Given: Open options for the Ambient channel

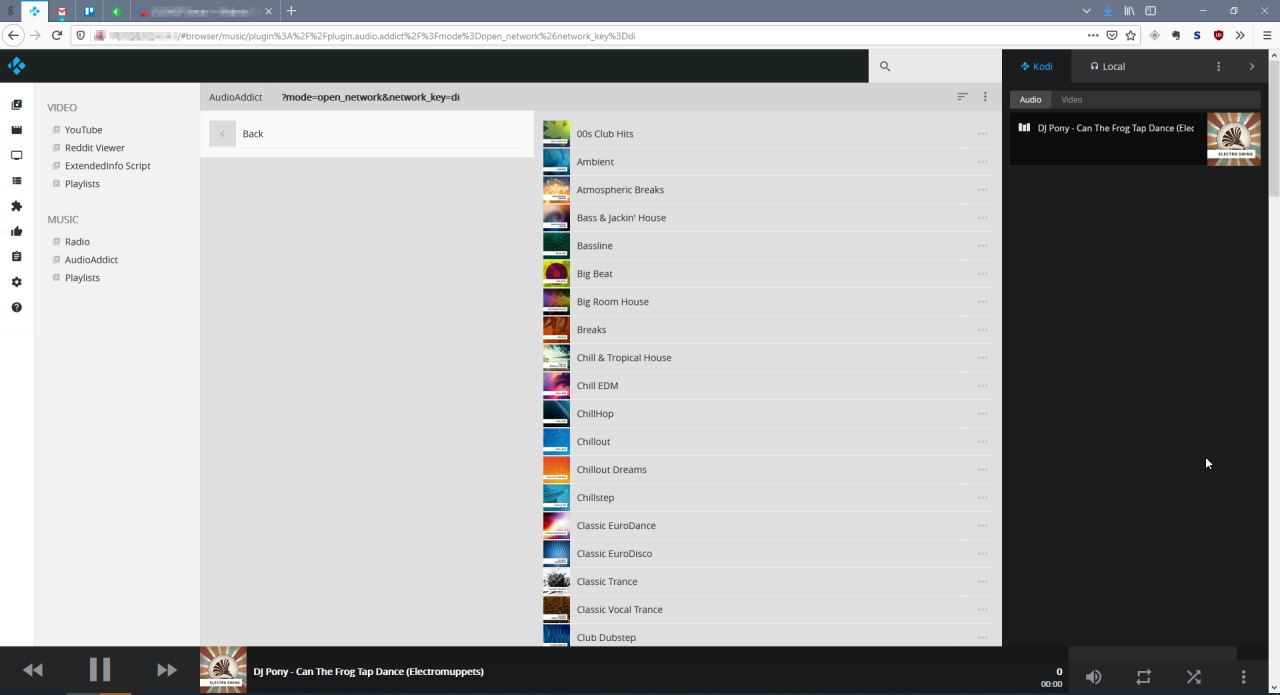Looking at the screenshot, I should pos(983,162).
